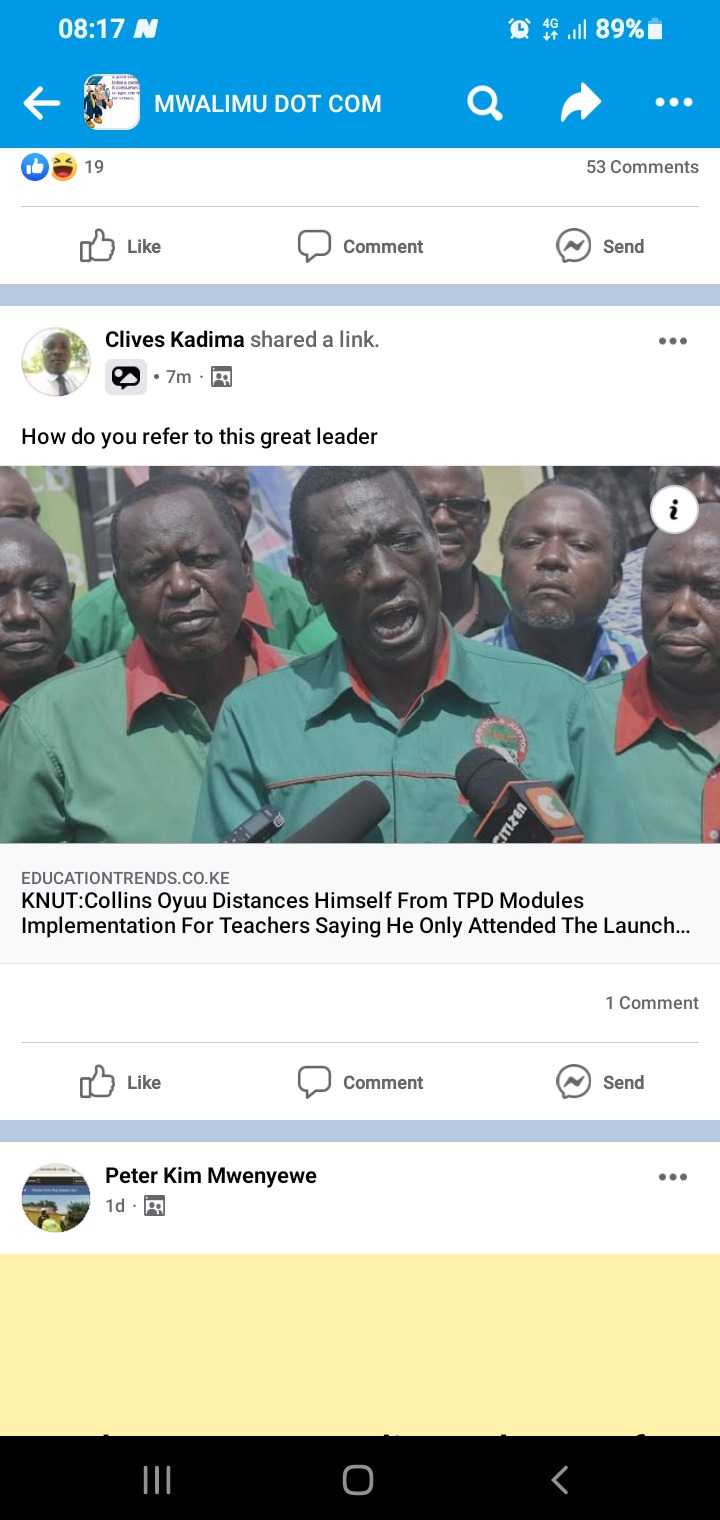Like the post with 53 comments
The height and width of the screenshot is (1520, 720).
click(x=120, y=246)
